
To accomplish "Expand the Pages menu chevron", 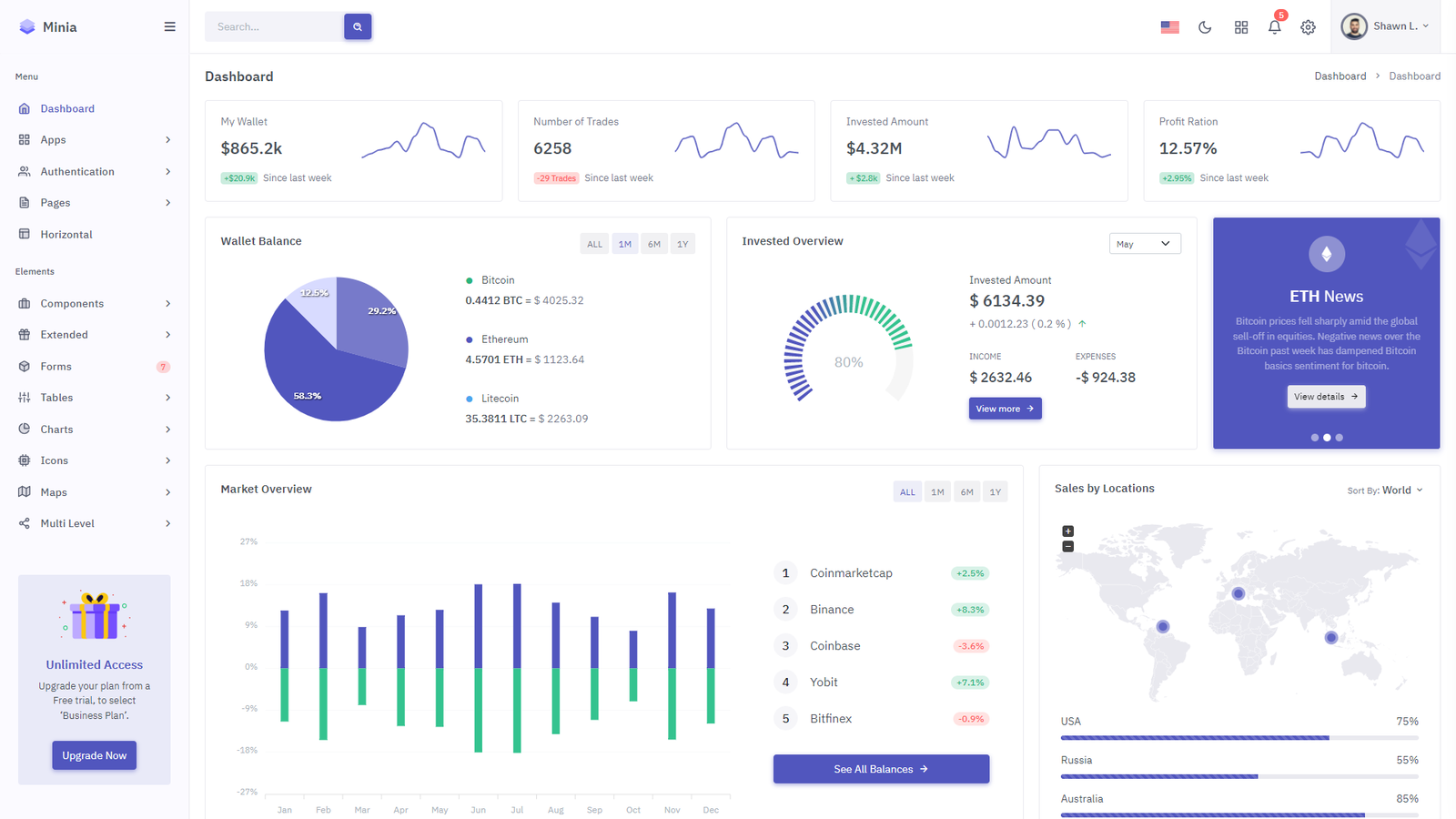I will 168,203.
